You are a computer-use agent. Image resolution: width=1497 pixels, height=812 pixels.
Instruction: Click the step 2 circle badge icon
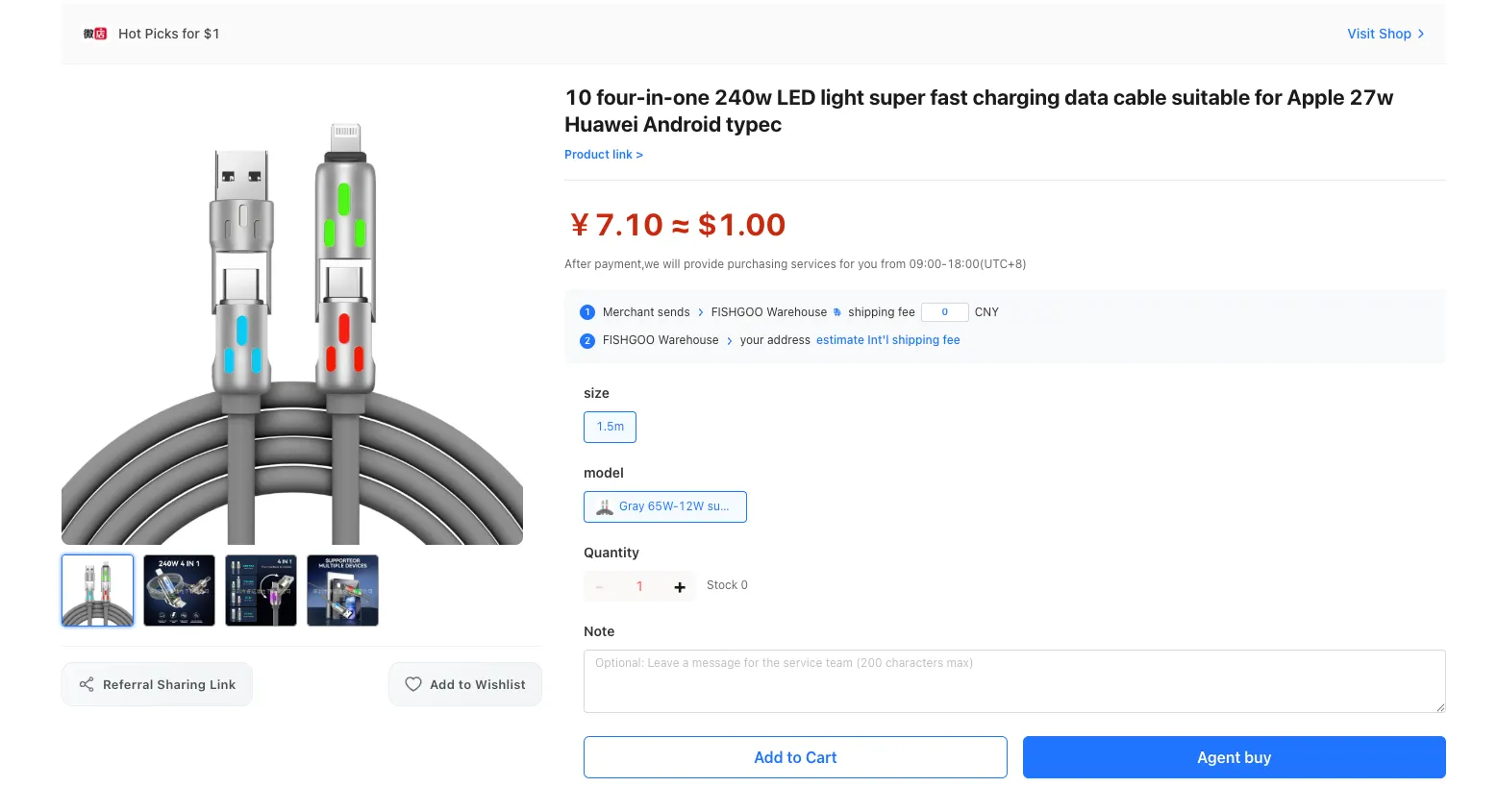[x=587, y=340]
